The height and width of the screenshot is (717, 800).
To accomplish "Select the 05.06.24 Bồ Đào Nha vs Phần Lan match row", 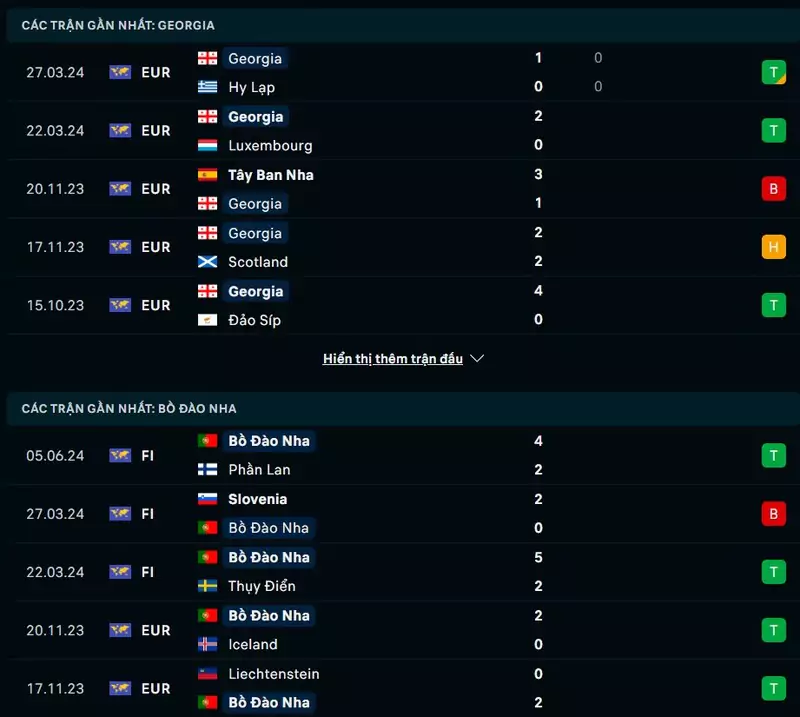I will [x=400, y=455].
